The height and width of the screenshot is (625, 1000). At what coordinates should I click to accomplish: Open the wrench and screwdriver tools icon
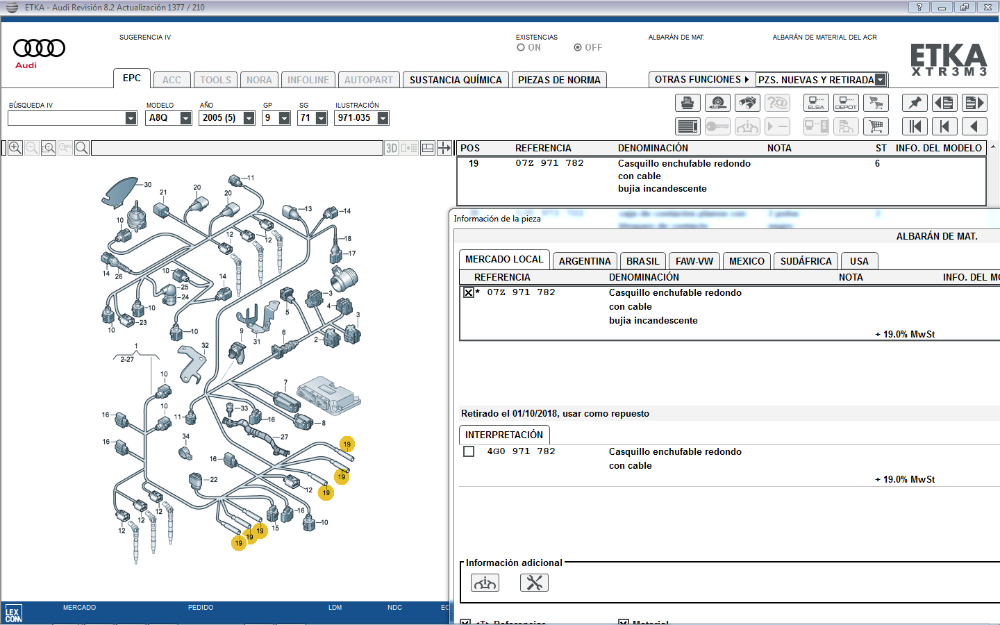click(534, 582)
